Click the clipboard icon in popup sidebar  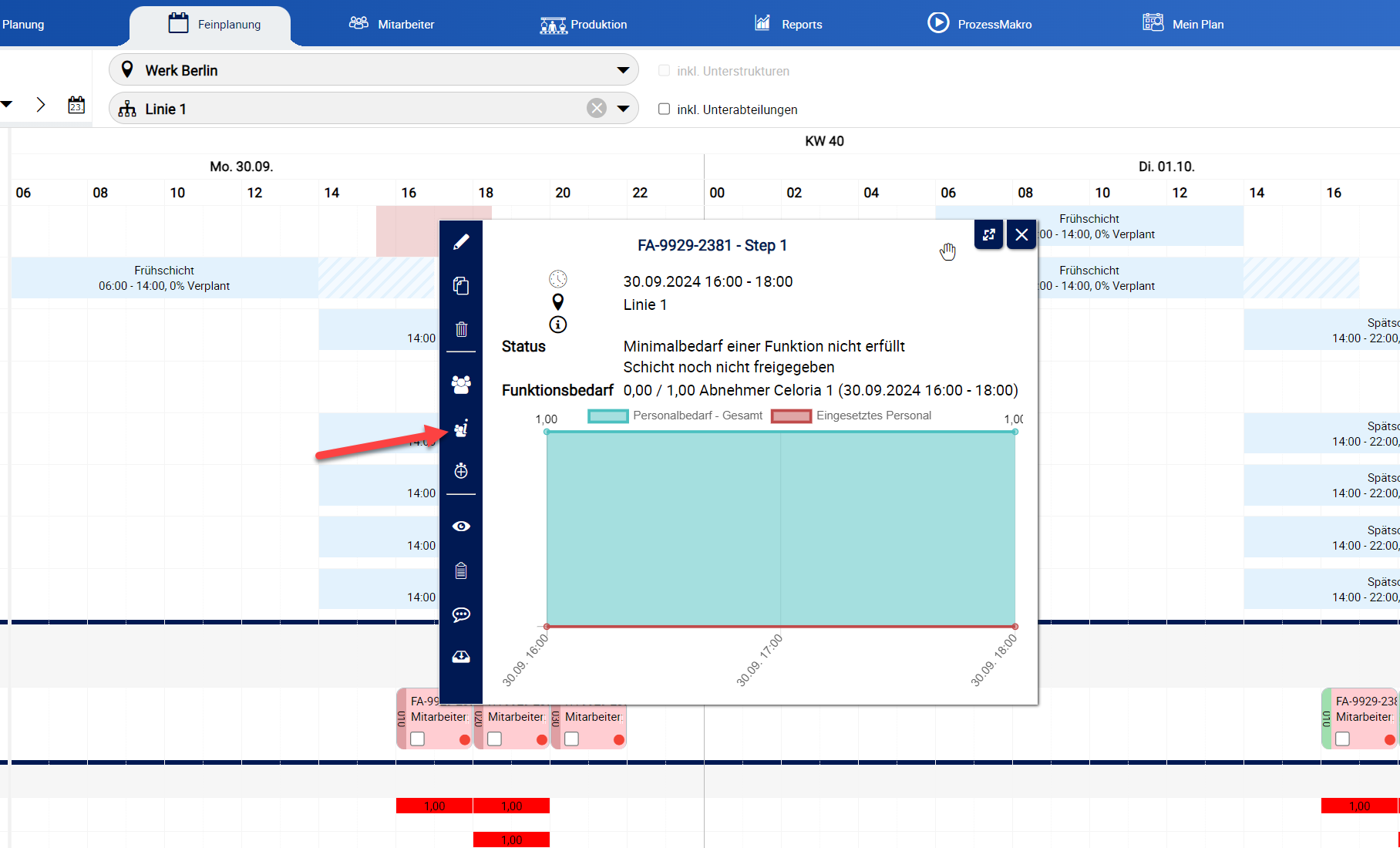[461, 570]
